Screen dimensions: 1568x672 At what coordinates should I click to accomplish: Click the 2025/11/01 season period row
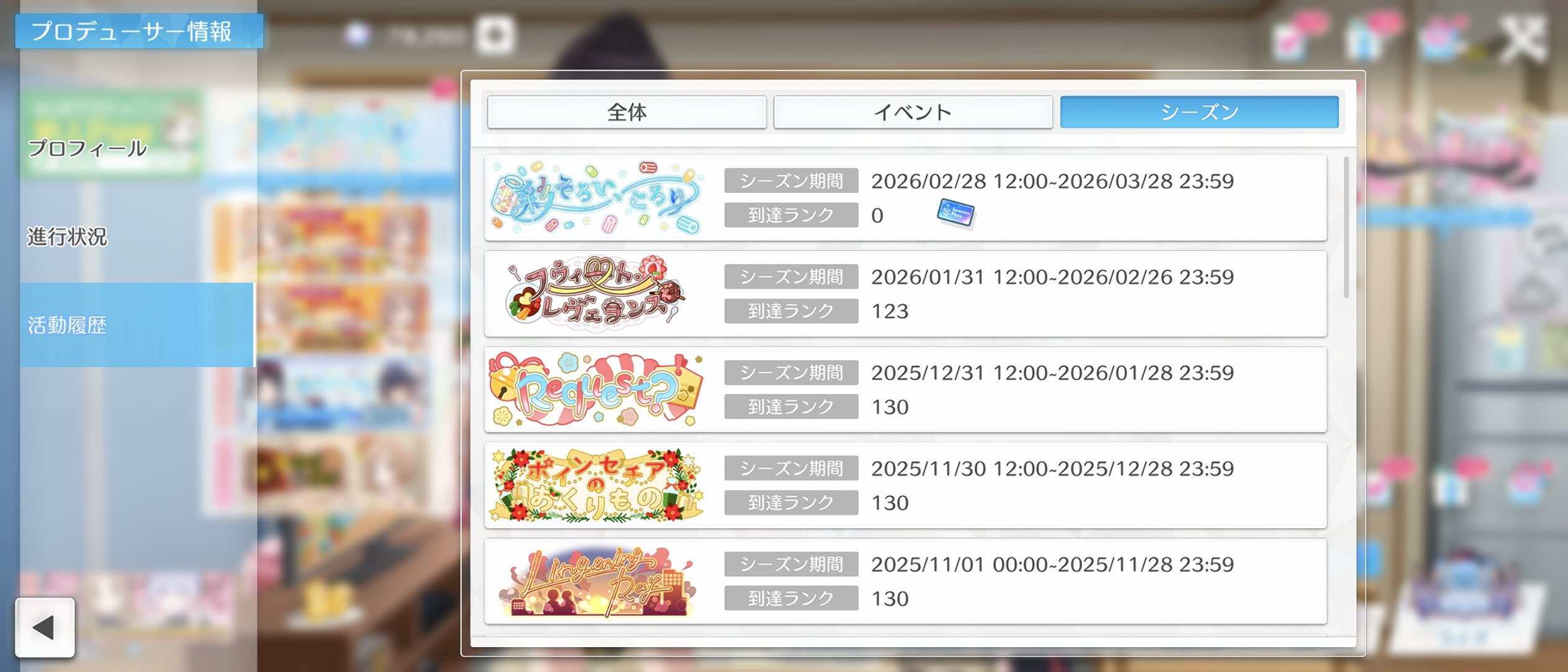905,581
